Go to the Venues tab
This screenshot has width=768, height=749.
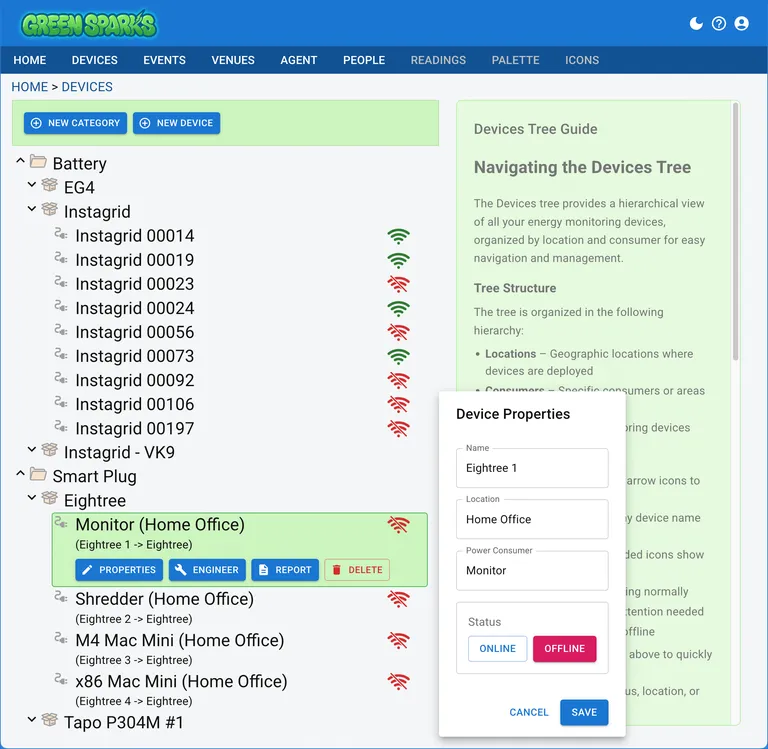point(233,60)
